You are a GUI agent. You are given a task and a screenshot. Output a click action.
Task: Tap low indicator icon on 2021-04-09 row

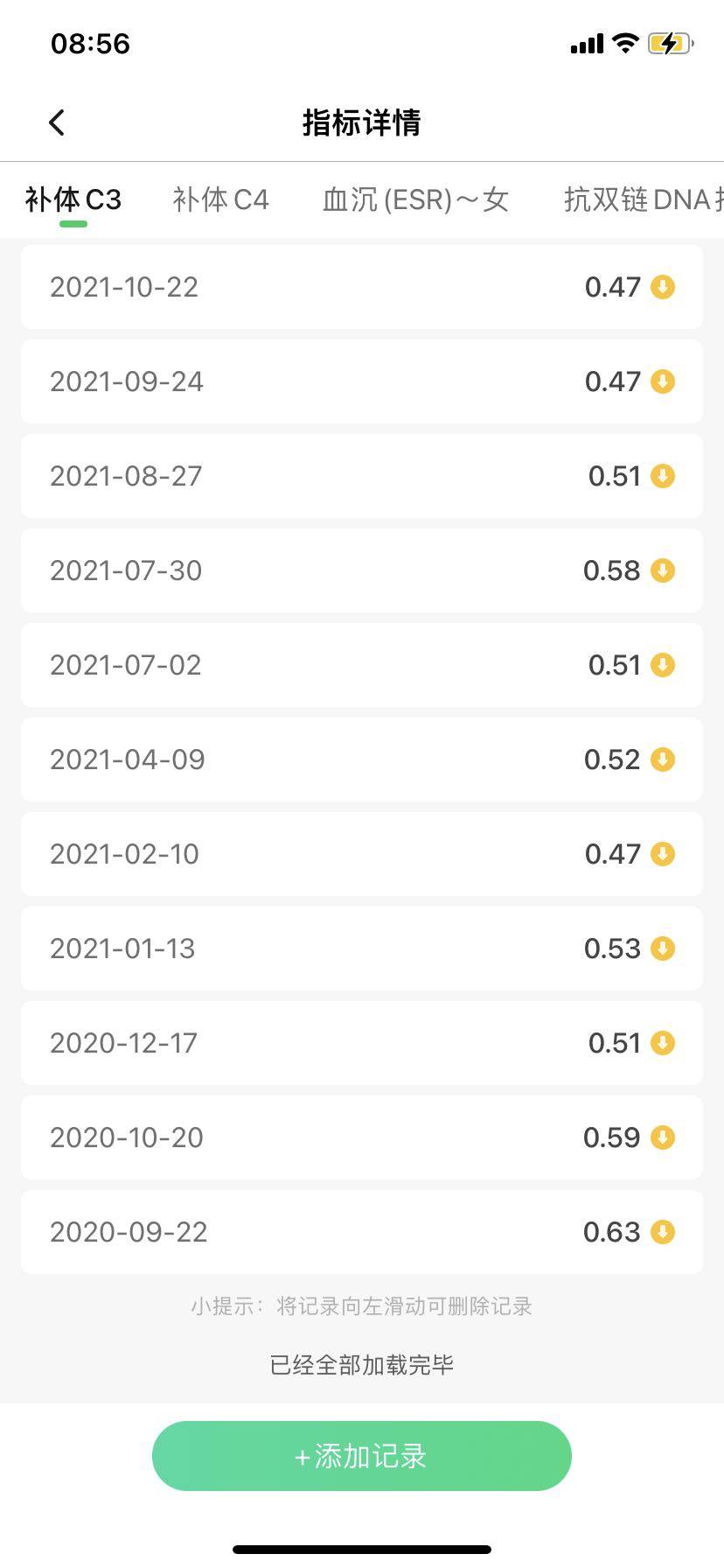663,759
